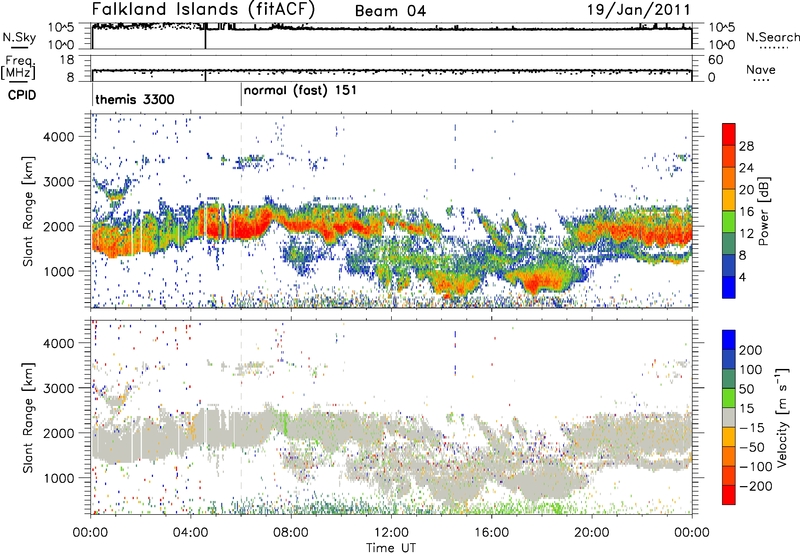
Task: Click the '4000' tick on power panel axis
Action: [x=58, y=137]
